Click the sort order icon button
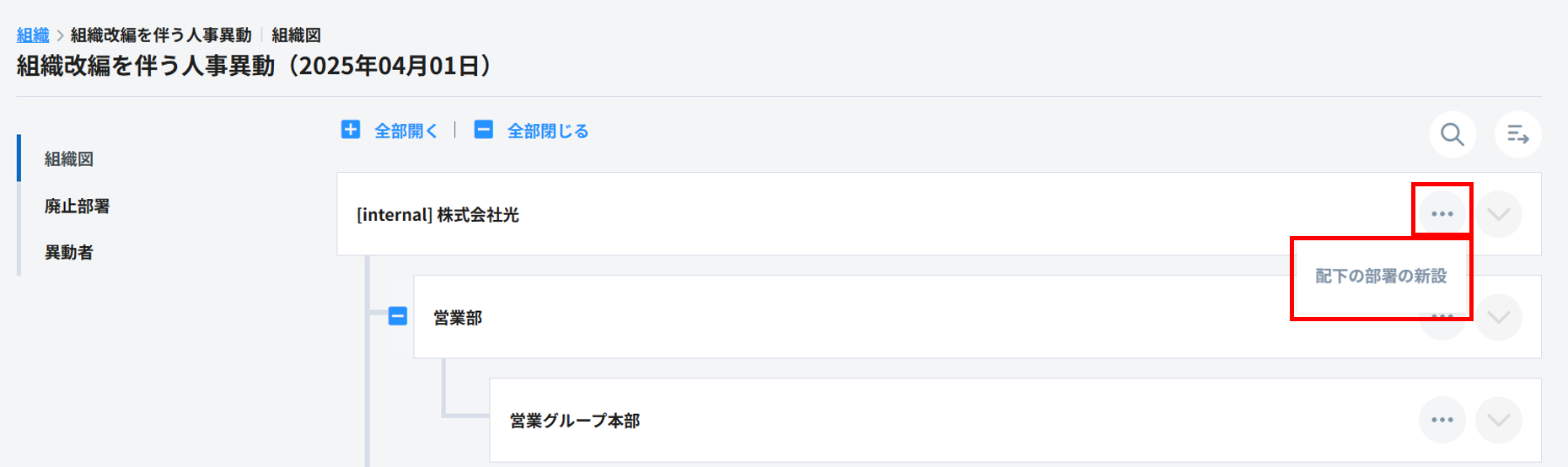 coord(1517,135)
